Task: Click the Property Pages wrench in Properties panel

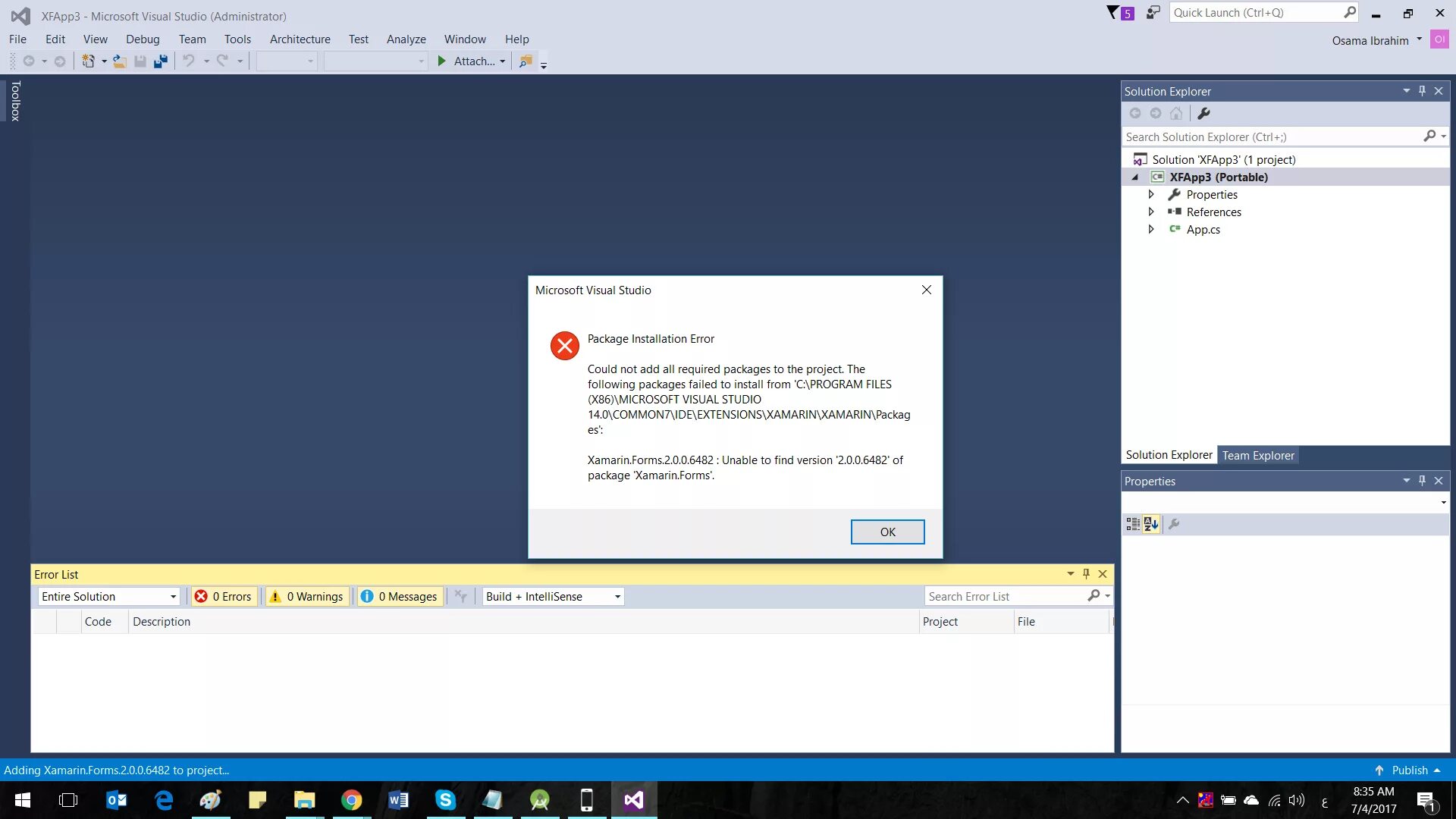Action: pyautogui.click(x=1174, y=524)
